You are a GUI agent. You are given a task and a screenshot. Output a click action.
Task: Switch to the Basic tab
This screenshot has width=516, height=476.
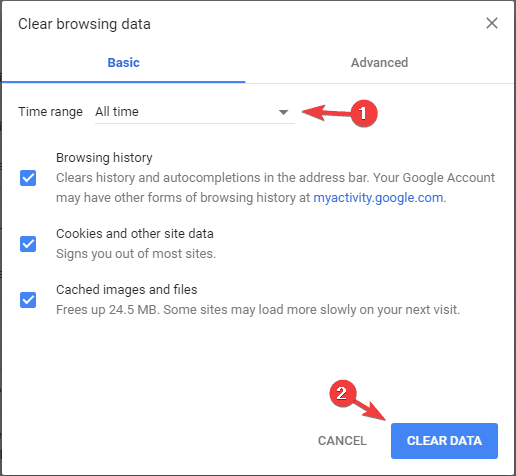point(123,63)
